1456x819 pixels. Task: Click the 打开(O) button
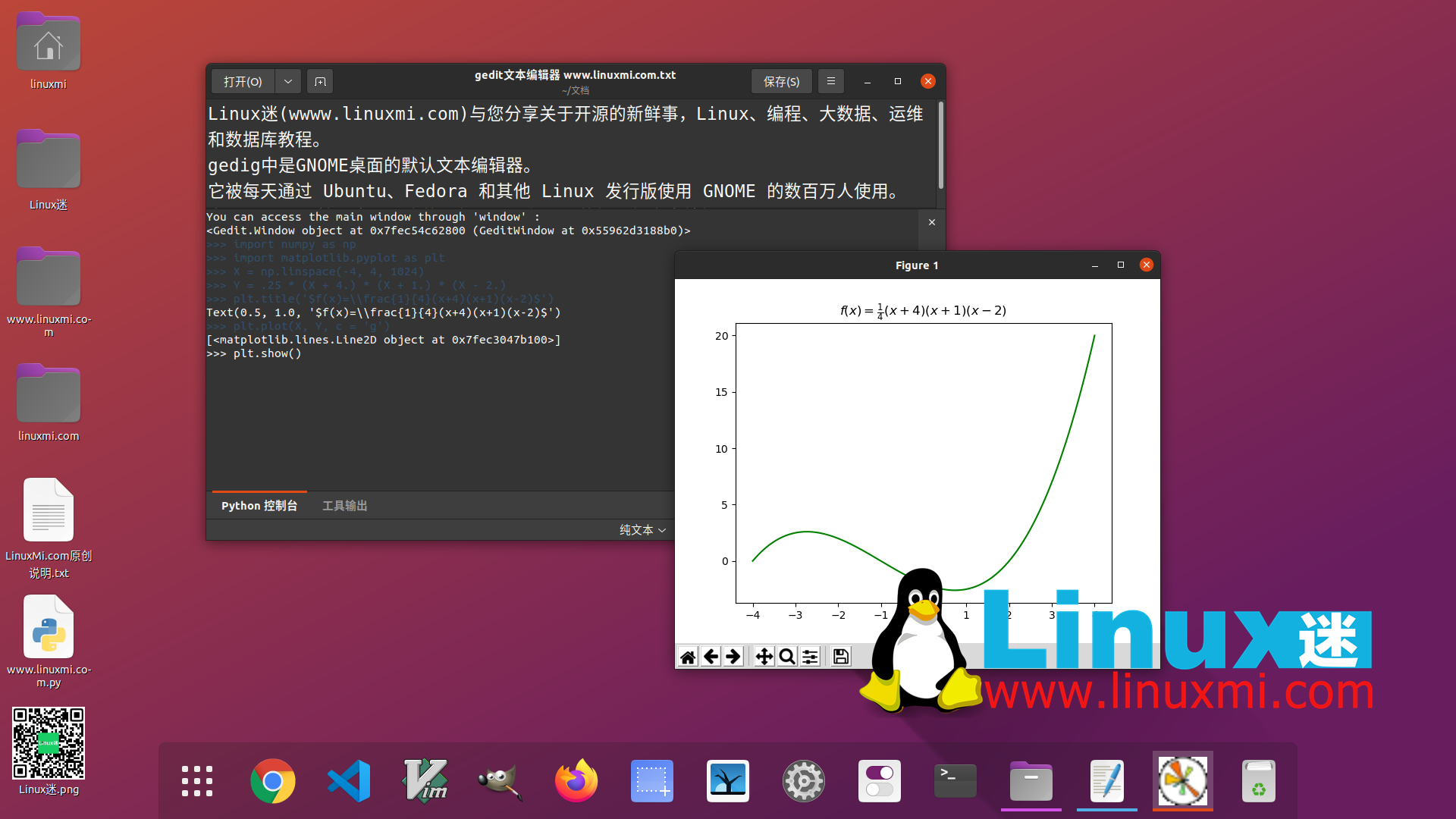point(243,81)
